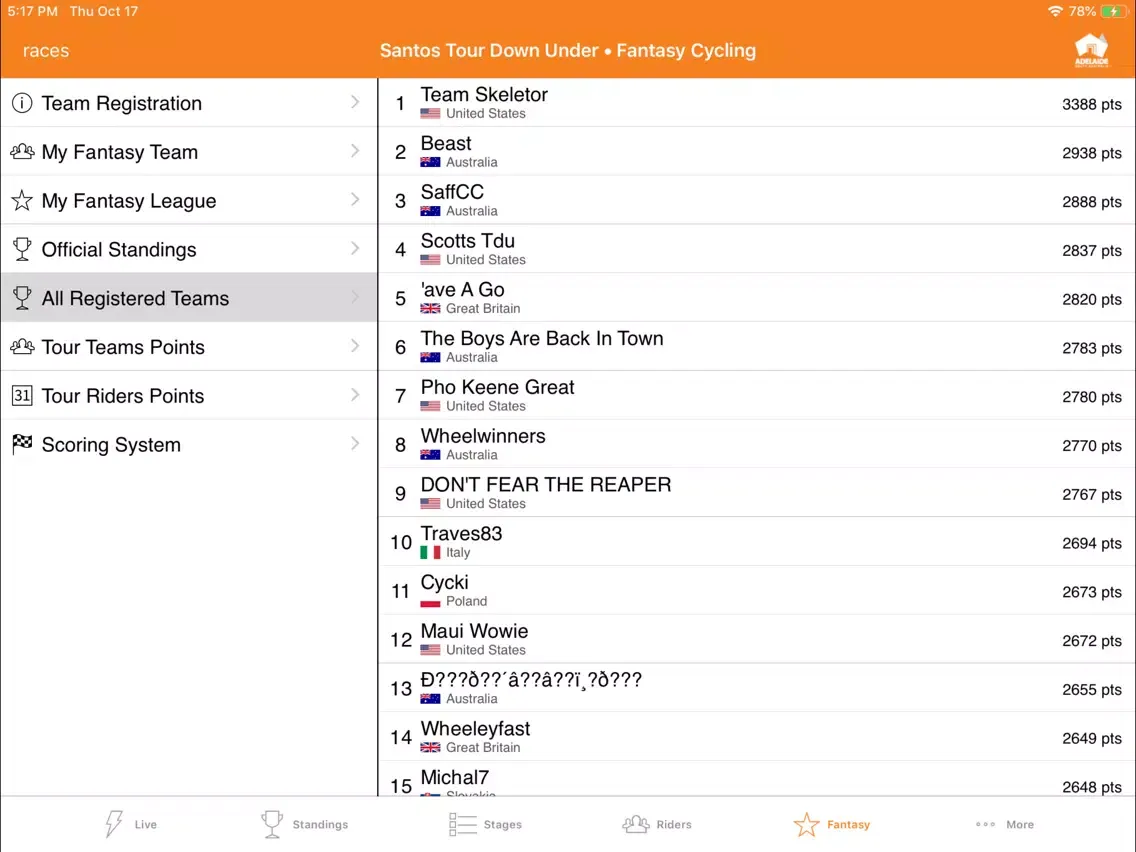1136x852 pixels.
Task: Open The Boys Are Back In Town
Action: 756,347
